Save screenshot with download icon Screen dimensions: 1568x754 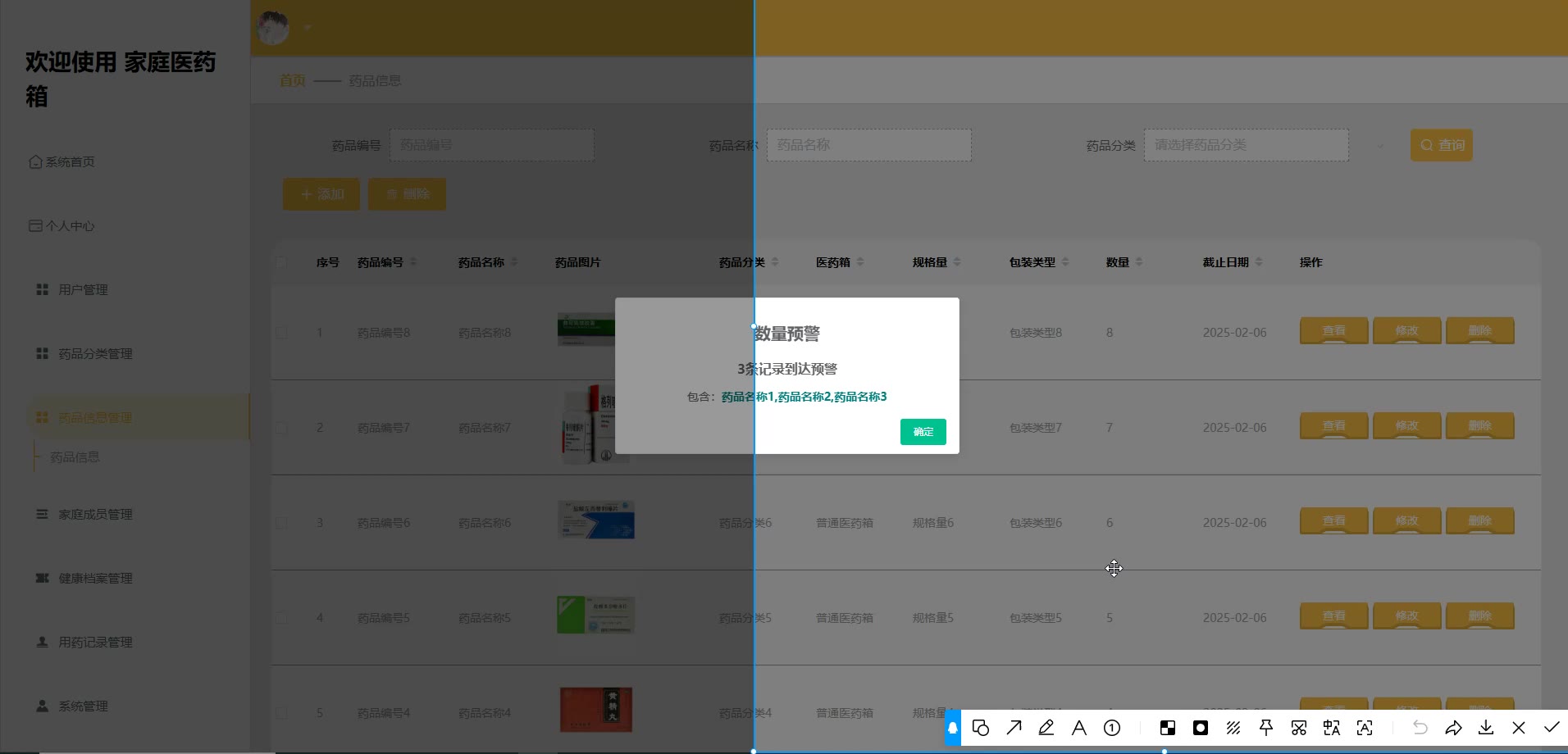1486,728
